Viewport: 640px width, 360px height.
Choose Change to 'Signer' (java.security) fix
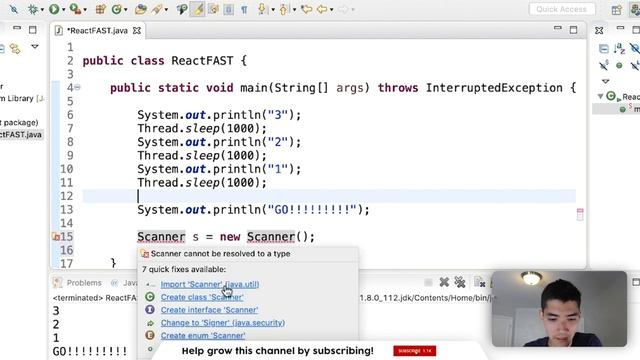click(x=223, y=322)
